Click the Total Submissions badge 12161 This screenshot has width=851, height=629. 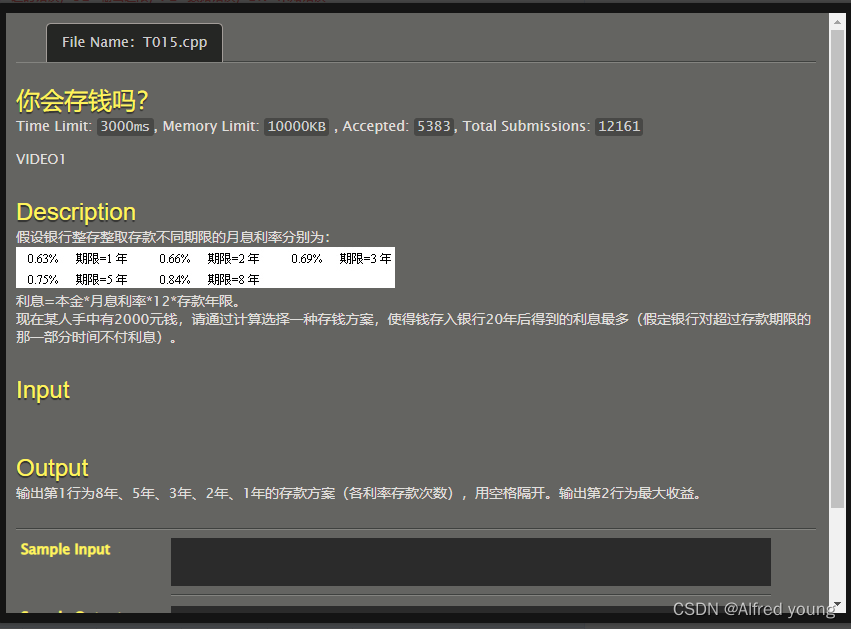coord(618,126)
